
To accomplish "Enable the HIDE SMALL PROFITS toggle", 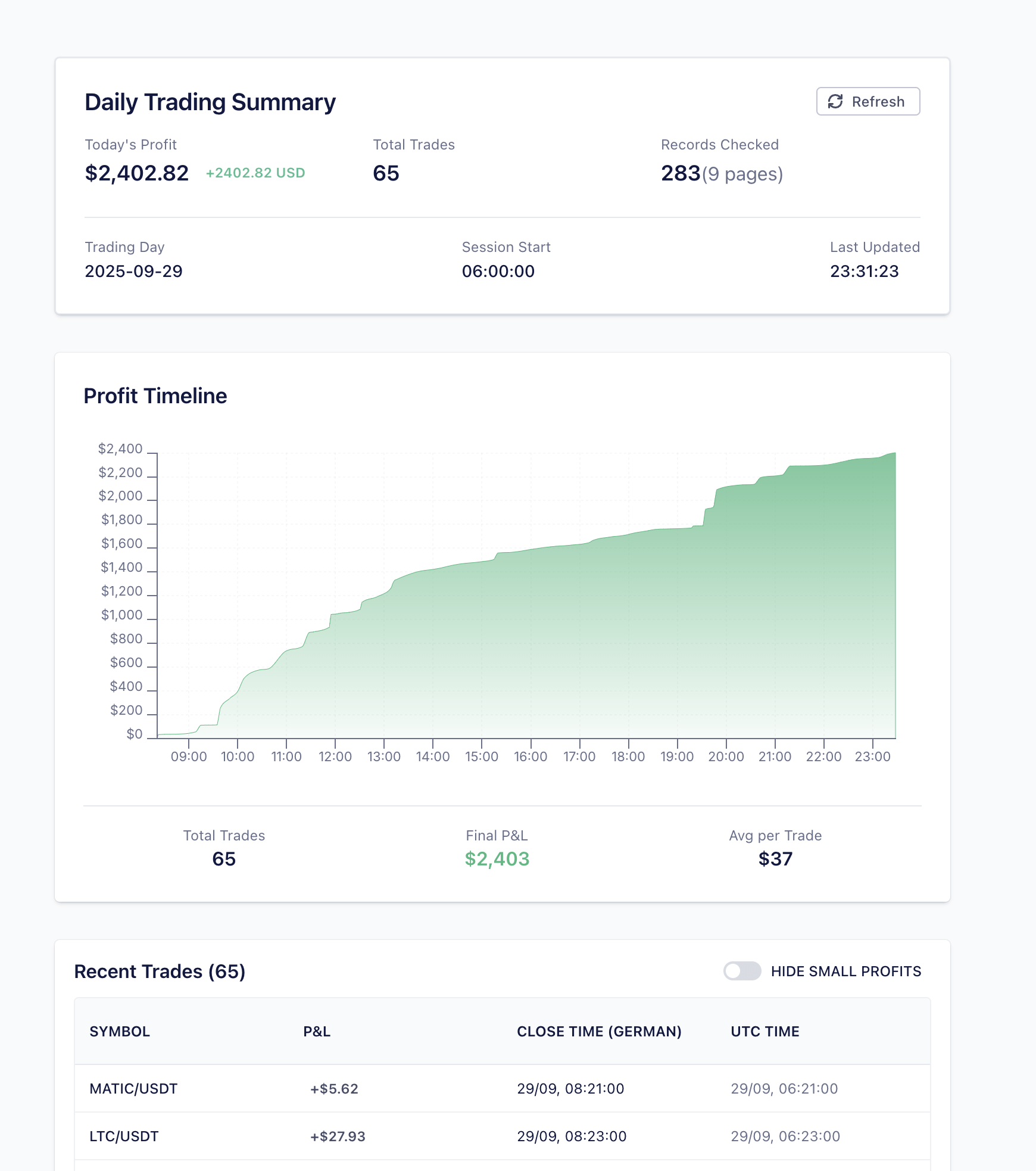I will [742, 971].
